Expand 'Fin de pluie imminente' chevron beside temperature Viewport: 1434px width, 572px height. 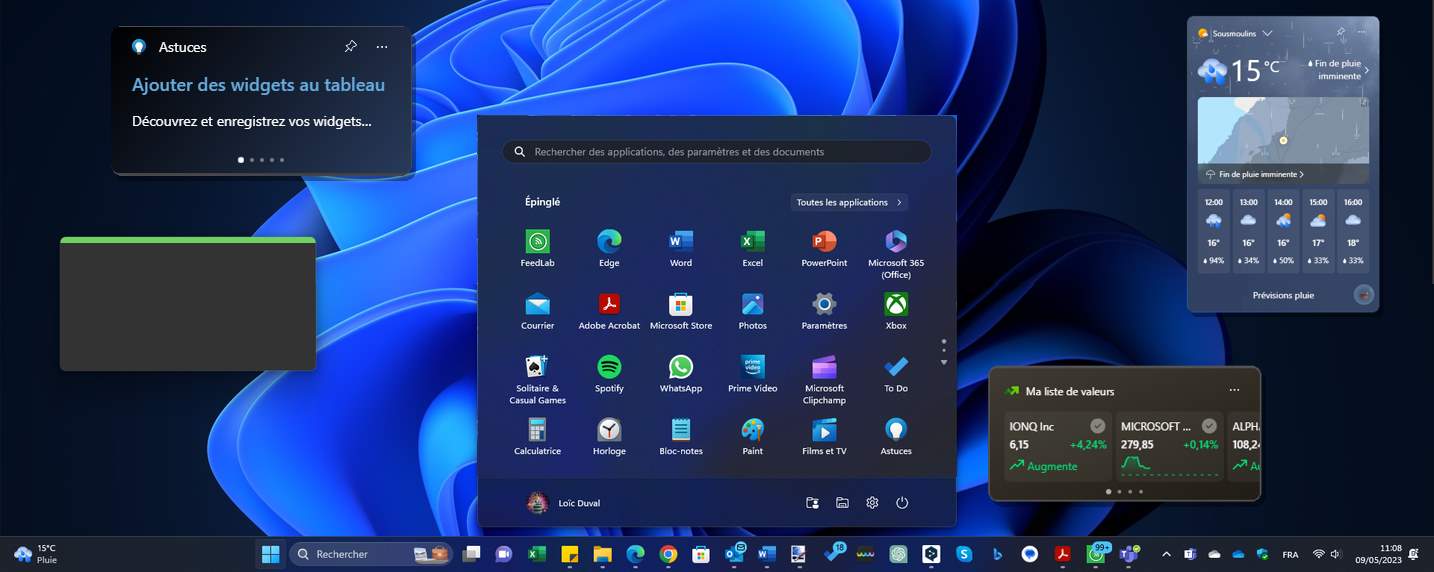click(1367, 70)
